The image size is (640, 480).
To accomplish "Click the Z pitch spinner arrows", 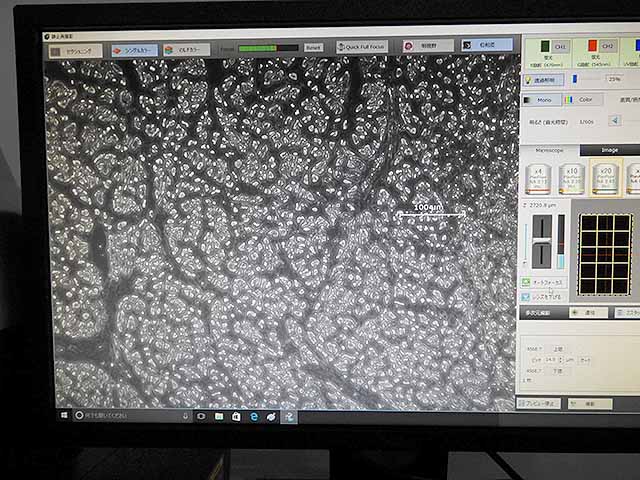I will 561,360.
